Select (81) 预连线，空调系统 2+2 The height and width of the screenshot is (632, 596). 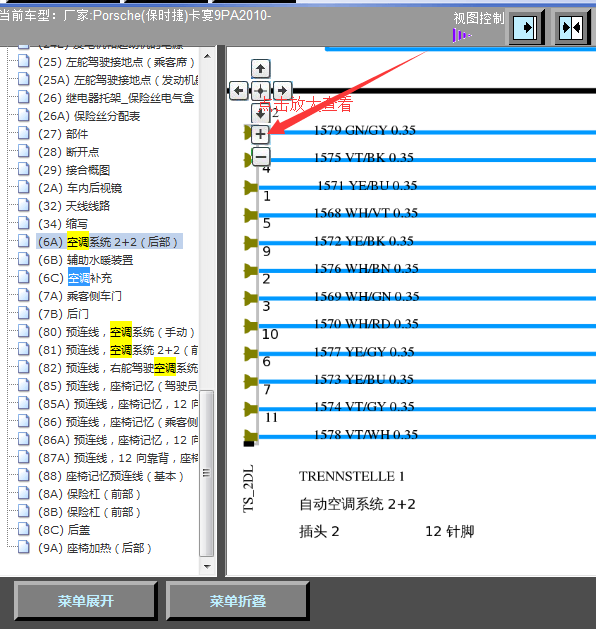pyautogui.click(x=118, y=350)
